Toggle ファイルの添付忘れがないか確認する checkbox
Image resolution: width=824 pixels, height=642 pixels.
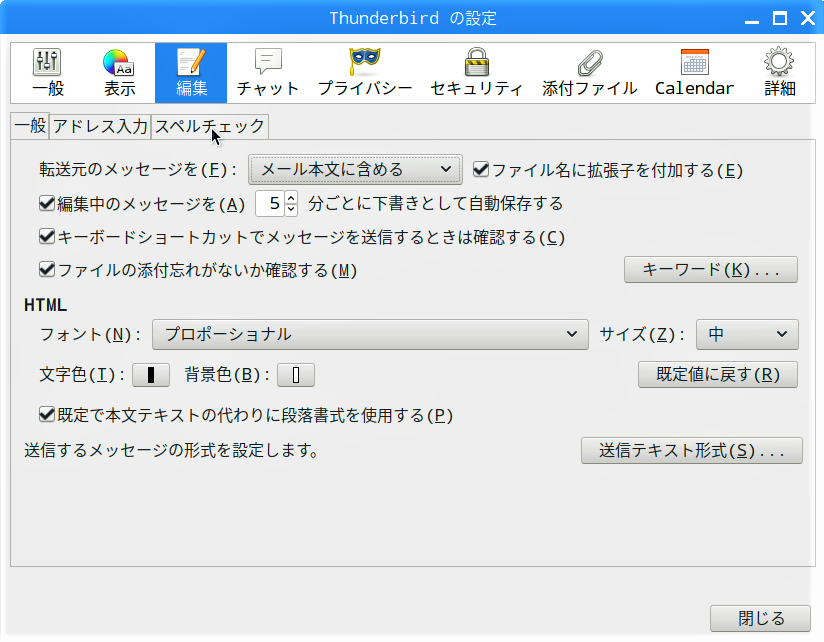(x=47, y=270)
